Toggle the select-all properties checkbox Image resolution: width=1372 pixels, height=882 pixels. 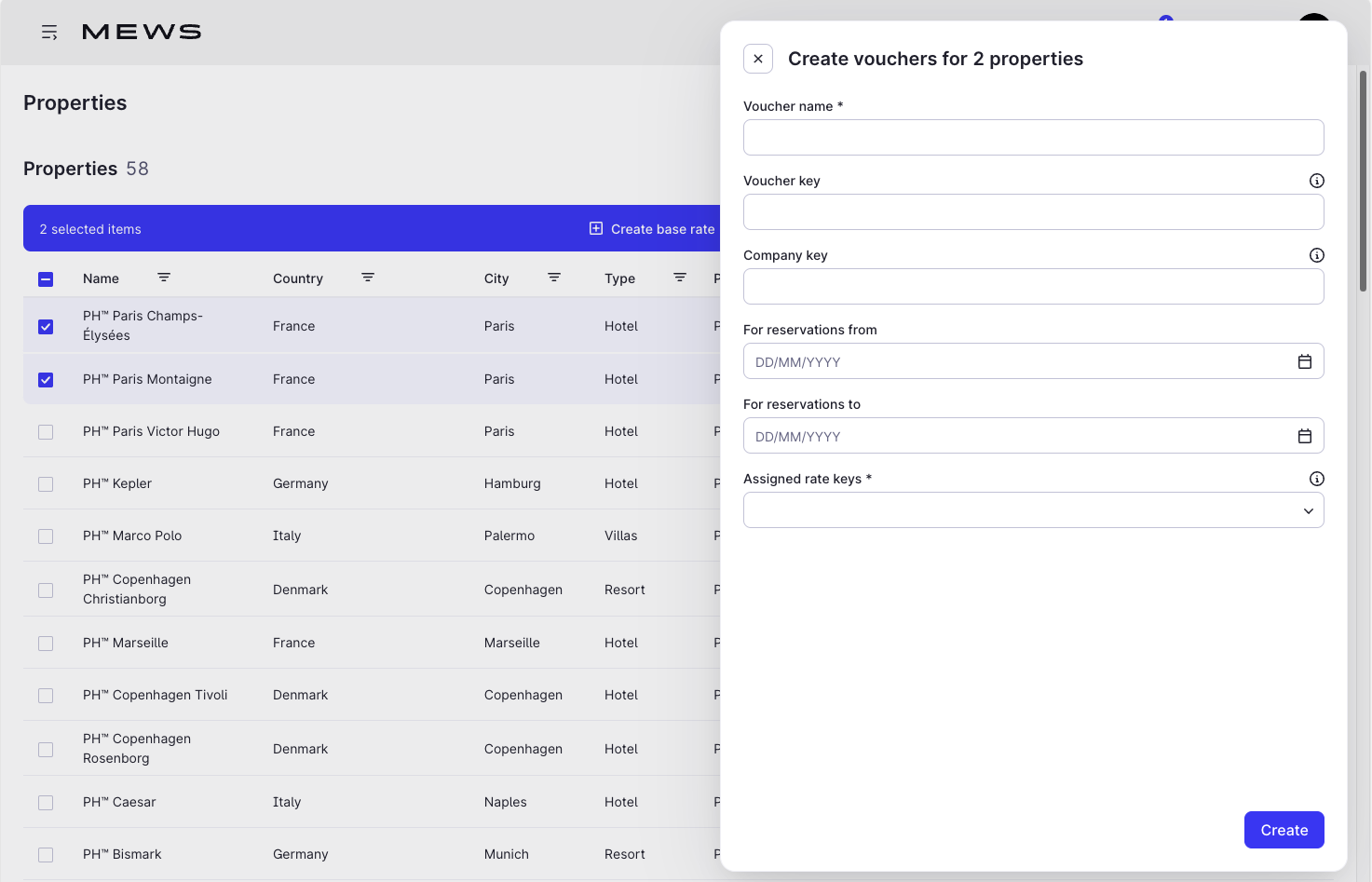tap(46, 278)
